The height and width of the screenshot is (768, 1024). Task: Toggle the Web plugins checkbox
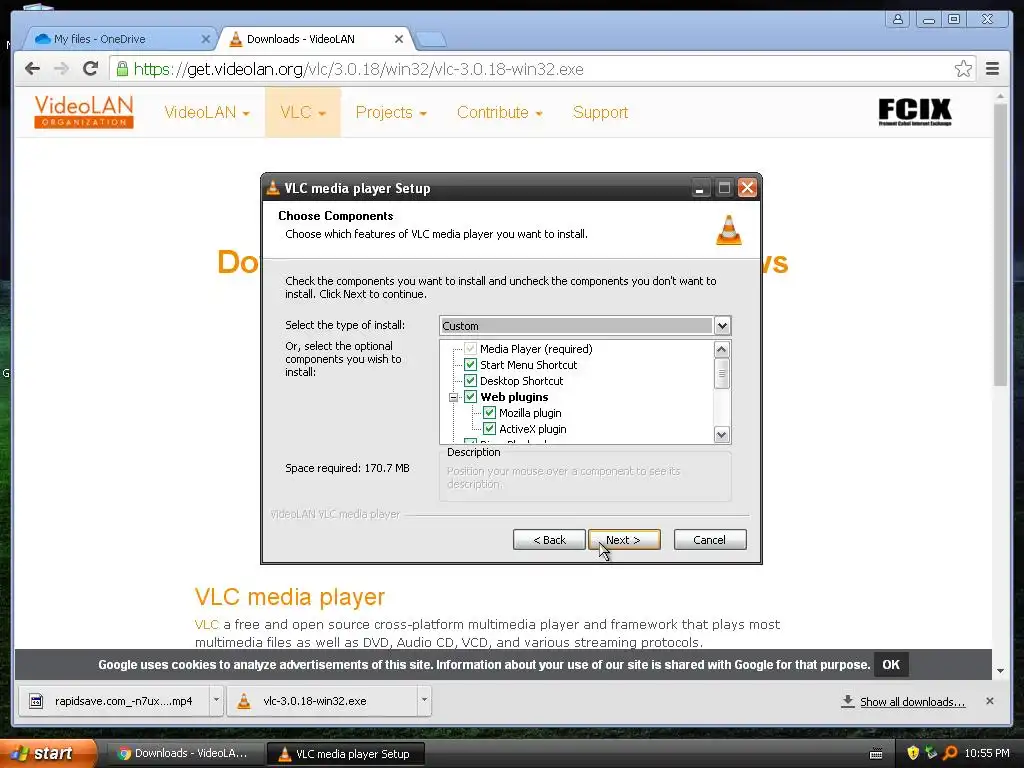[x=470, y=396]
